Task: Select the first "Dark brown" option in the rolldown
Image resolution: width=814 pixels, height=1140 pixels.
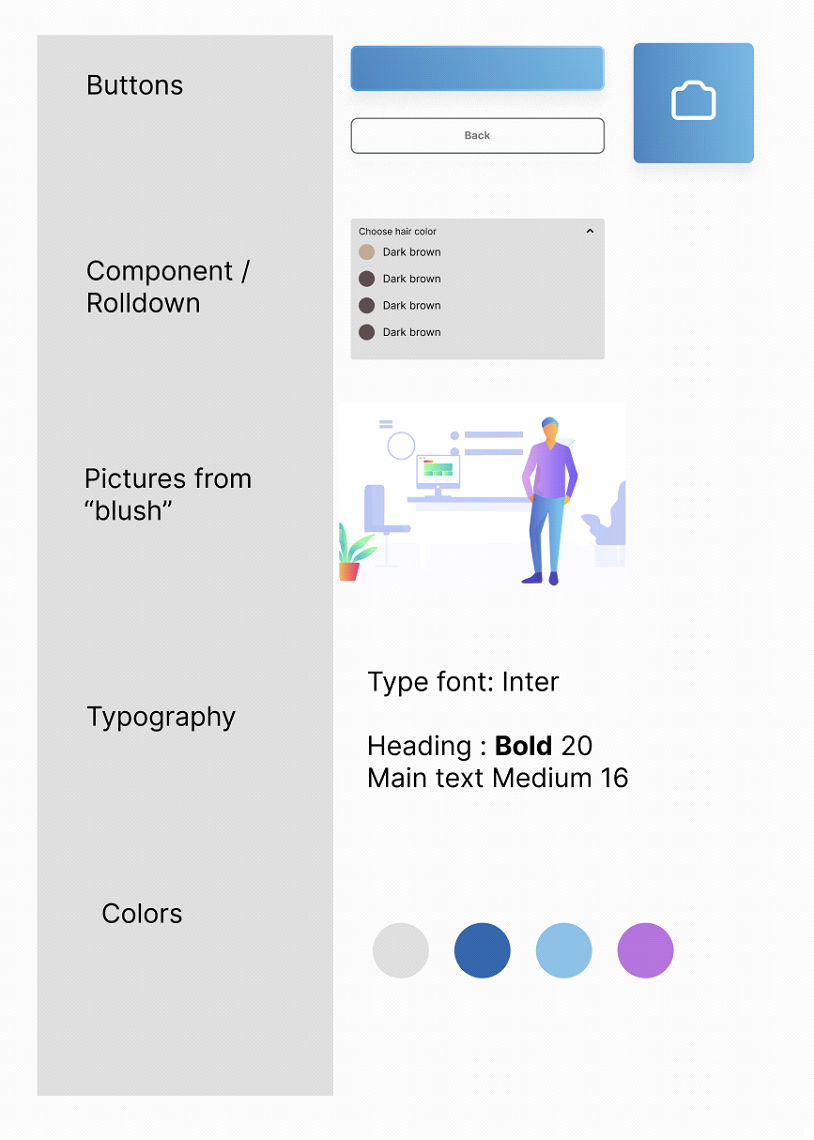Action: pos(411,252)
